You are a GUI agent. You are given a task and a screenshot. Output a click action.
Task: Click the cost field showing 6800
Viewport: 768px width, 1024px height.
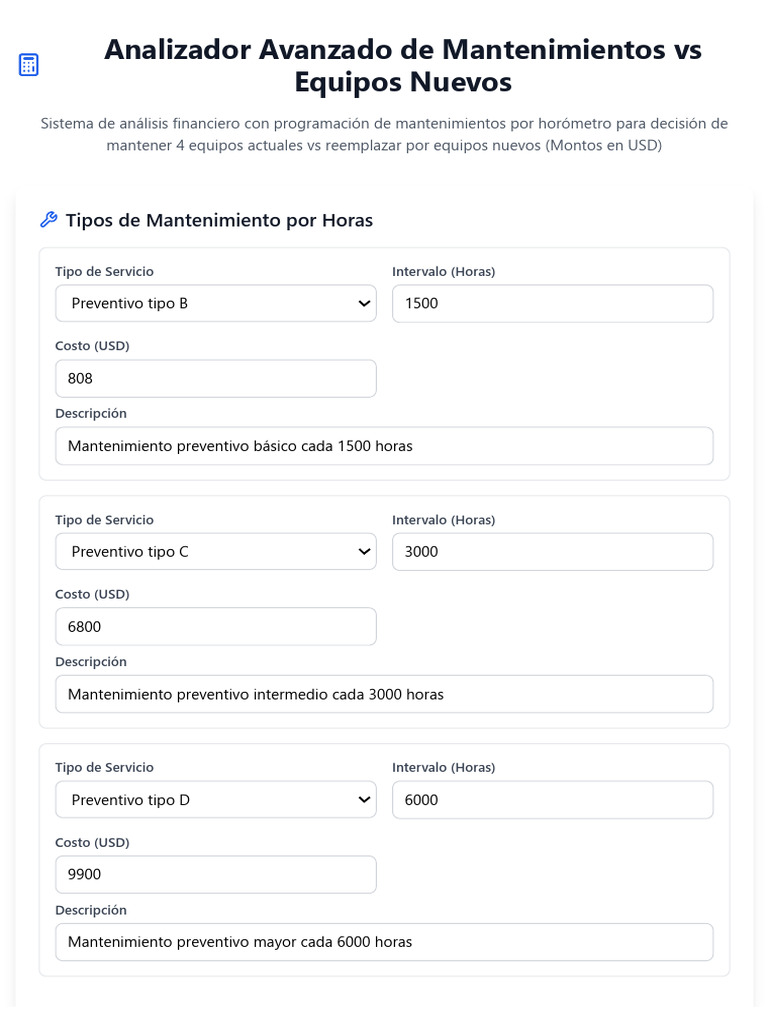click(x=215, y=627)
